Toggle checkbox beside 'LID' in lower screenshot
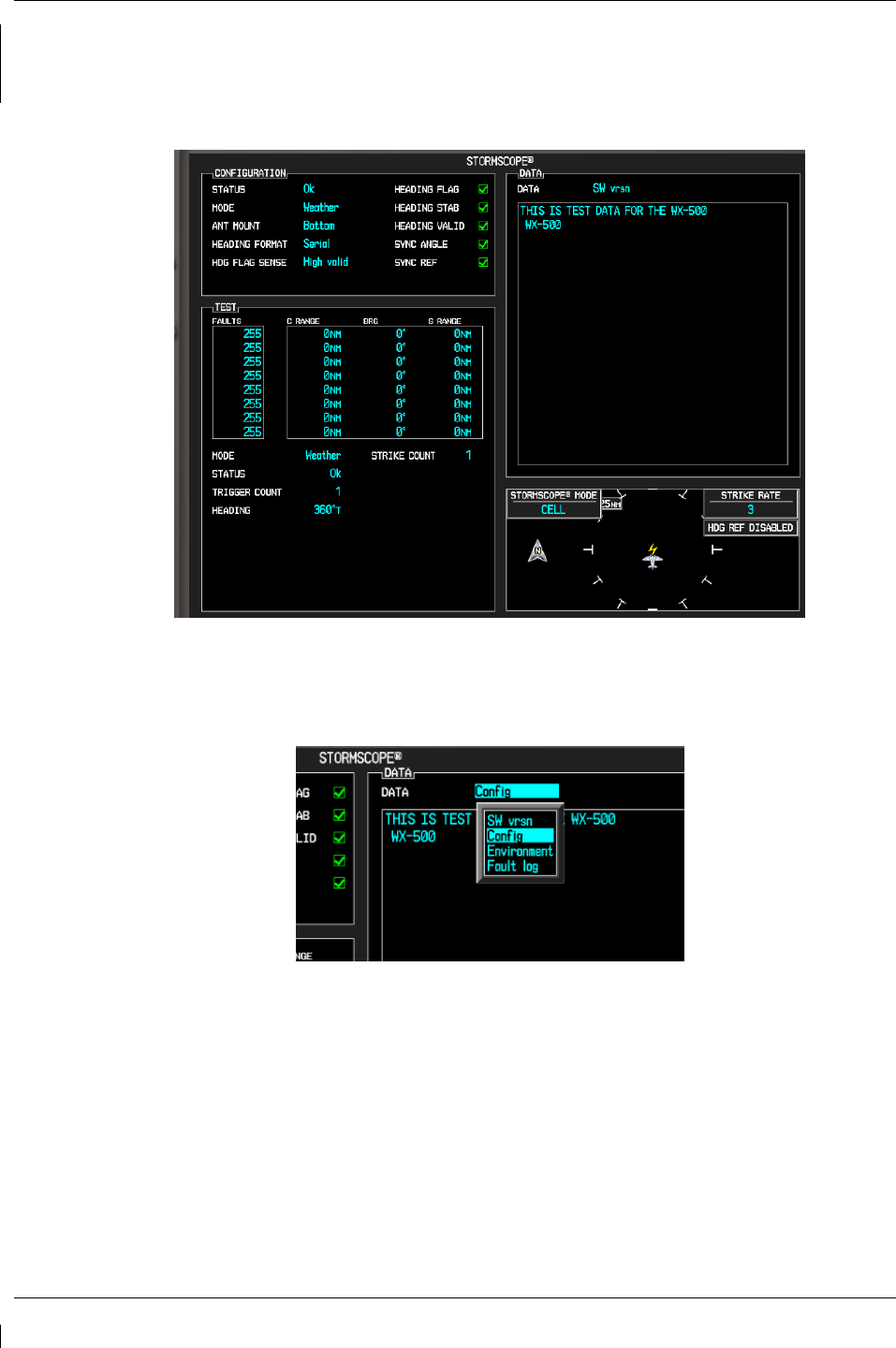Image resolution: width=896 pixels, height=1348 pixels. coord(340,838)
